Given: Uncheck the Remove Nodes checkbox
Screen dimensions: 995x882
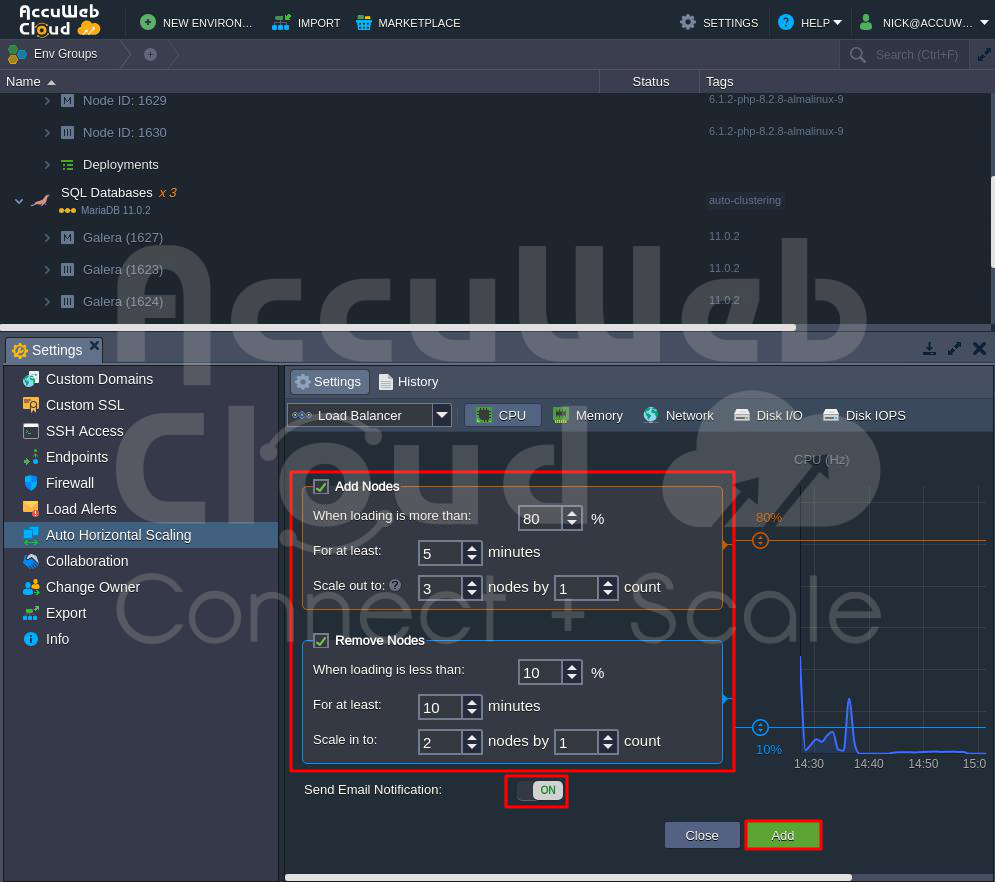Looking at the screenshot, I should coord(321,641).
